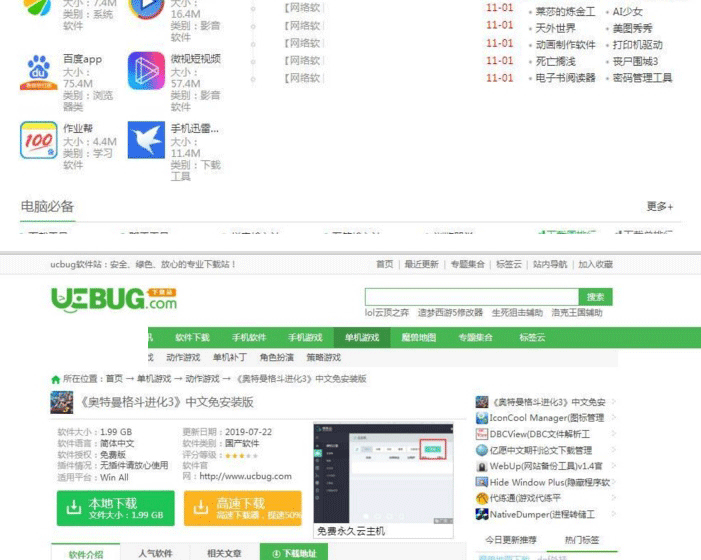The image size is (701, 560).
Task: Open the 专题集合 green nav item
Action: click(x=475, y=337)
